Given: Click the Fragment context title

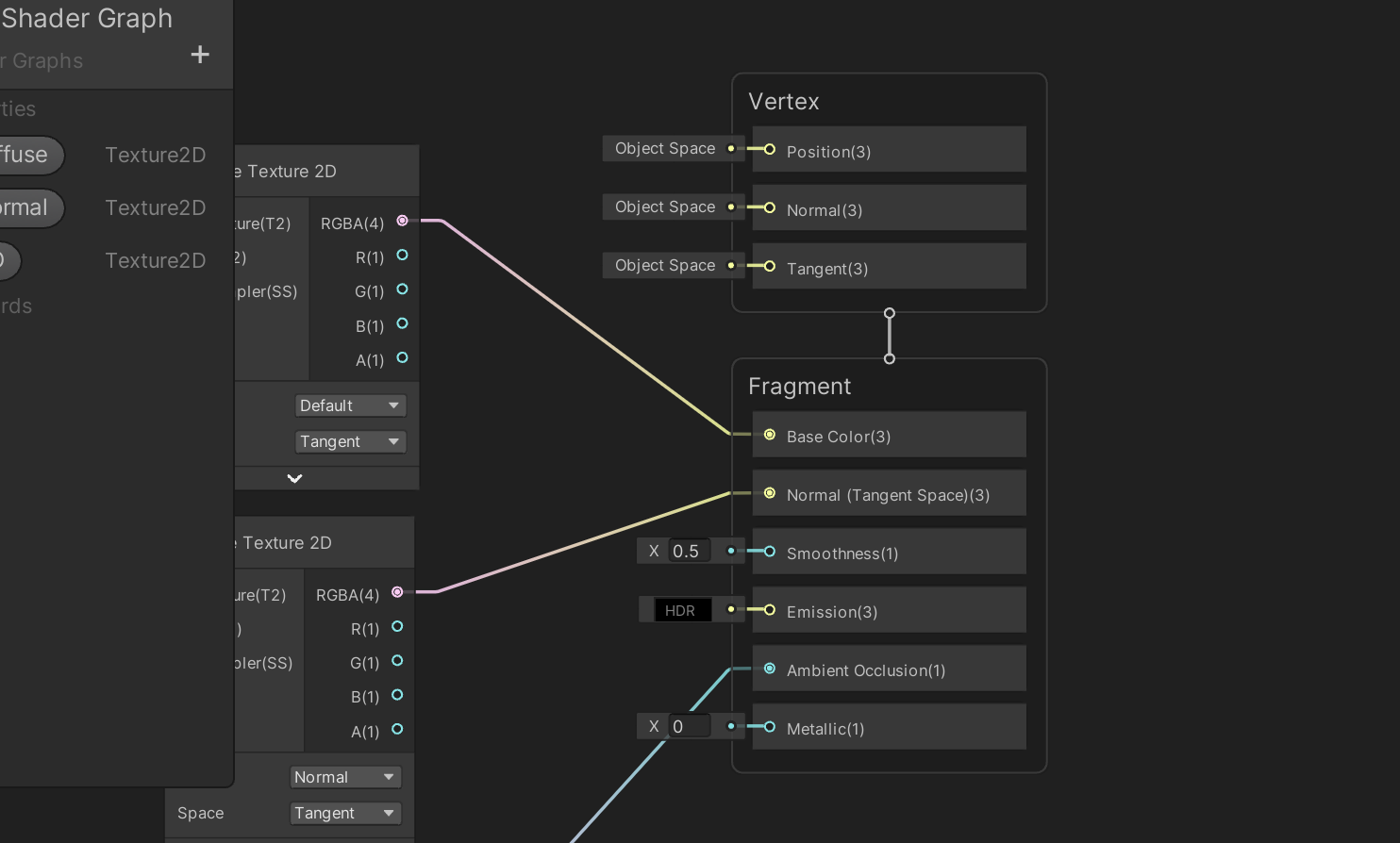Looking at the screenshot, I should coord(799,387).
